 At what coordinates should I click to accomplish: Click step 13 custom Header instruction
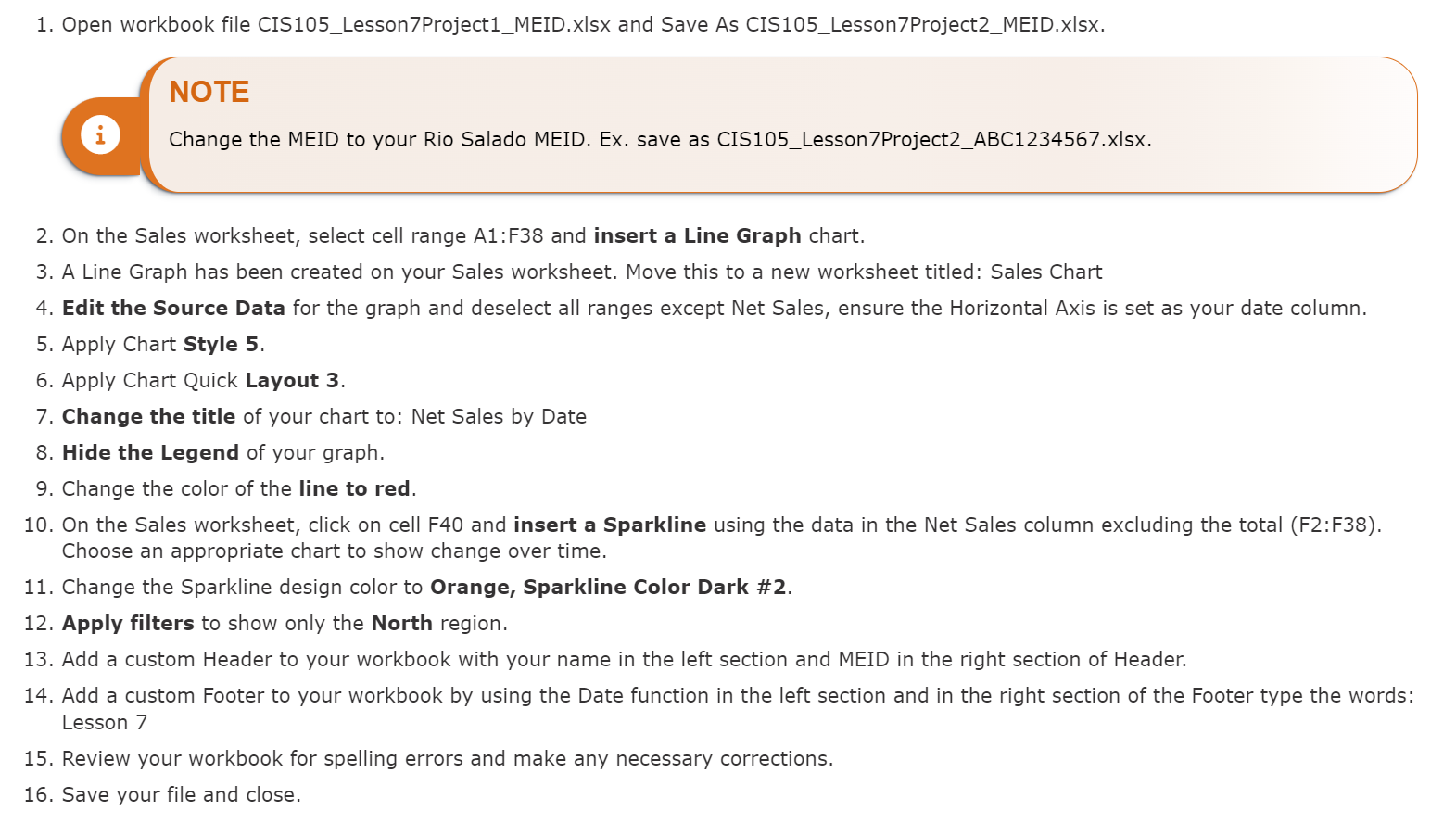[624, 660]
